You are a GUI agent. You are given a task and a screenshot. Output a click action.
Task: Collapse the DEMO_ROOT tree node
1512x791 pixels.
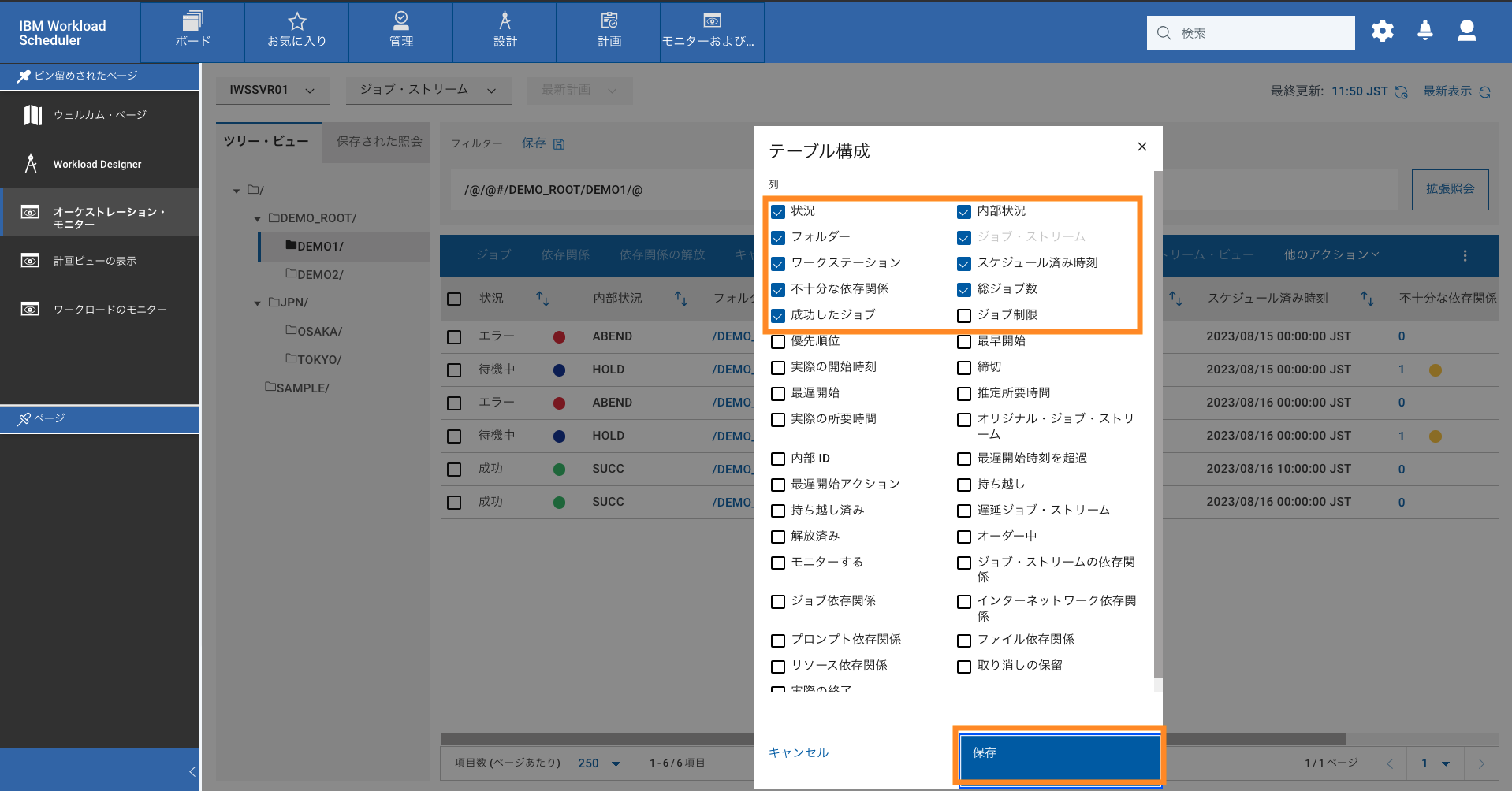click(x=256, y=218)
